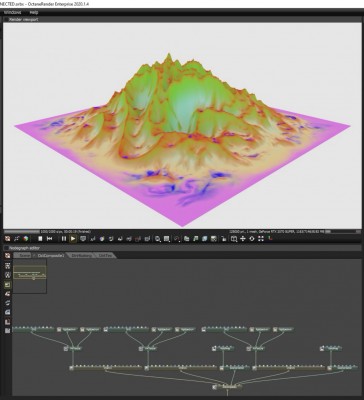Toggle the lock icon in render toolbar

pos(224,239)
